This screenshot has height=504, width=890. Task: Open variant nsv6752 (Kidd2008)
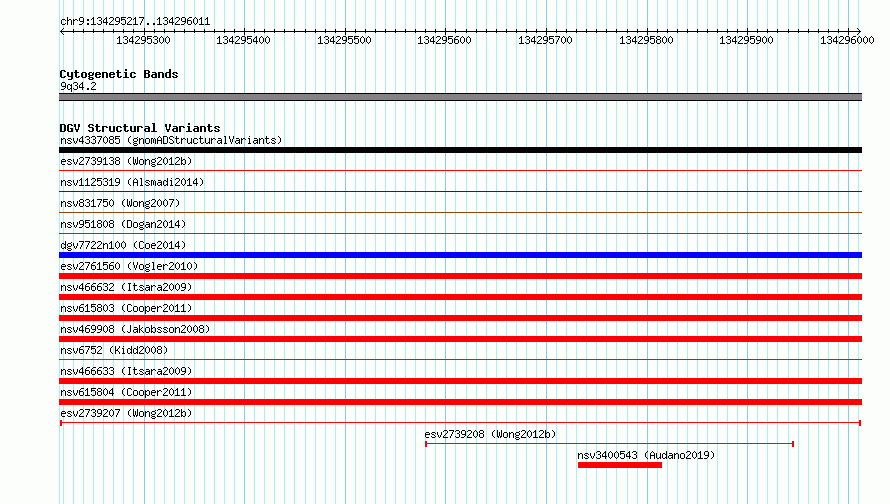114,350
